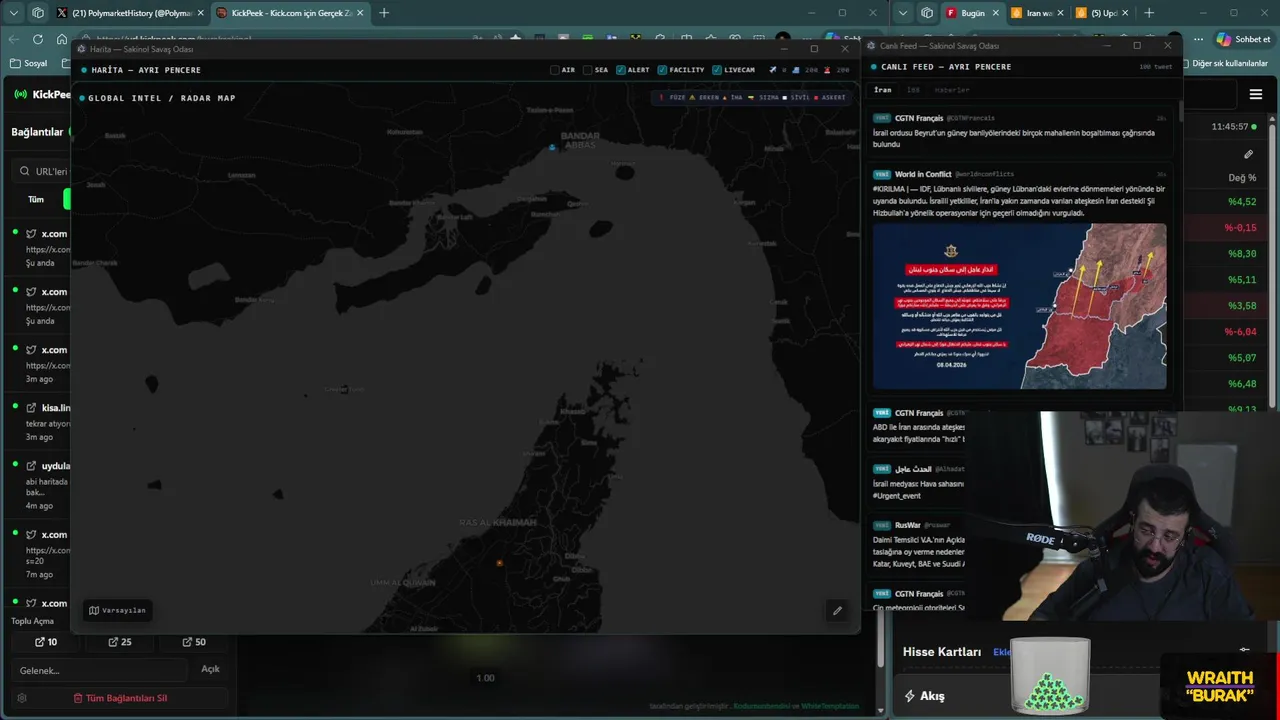Bulk open 10 connections
The image size is (1280, 720).
(x=46, y=642)
